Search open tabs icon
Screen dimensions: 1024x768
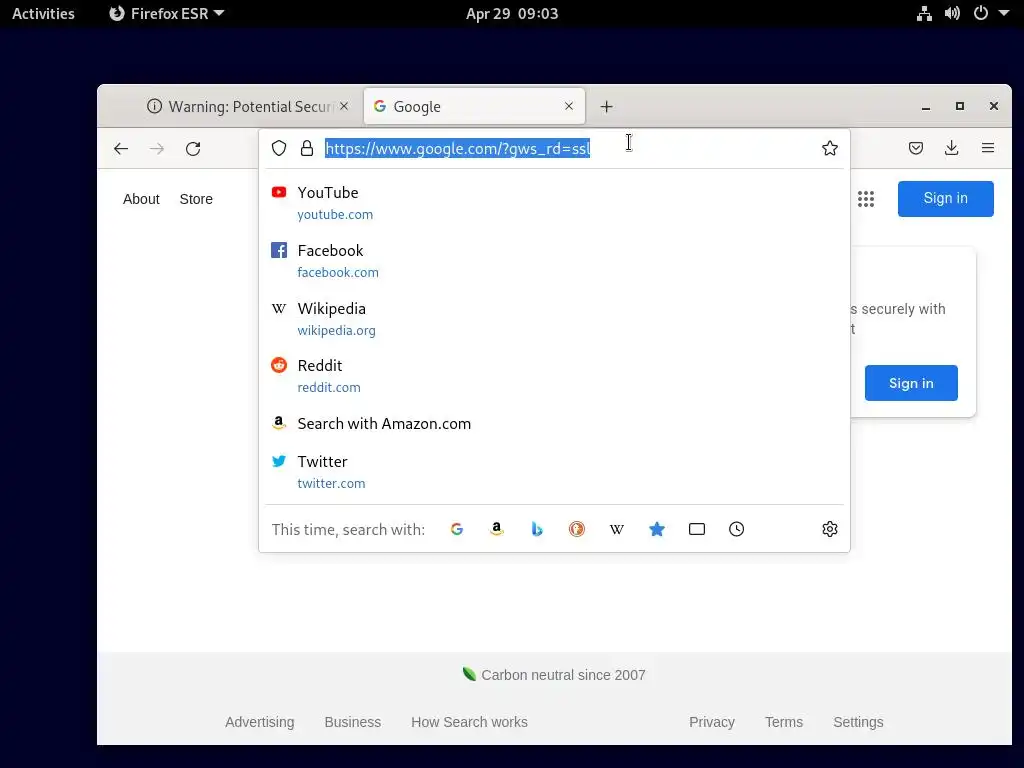(x=697, y=529)
